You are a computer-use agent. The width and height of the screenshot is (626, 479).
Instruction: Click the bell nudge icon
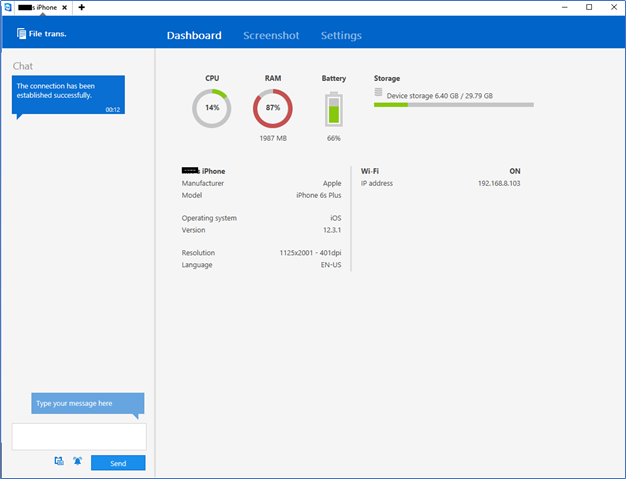point(78,462)
